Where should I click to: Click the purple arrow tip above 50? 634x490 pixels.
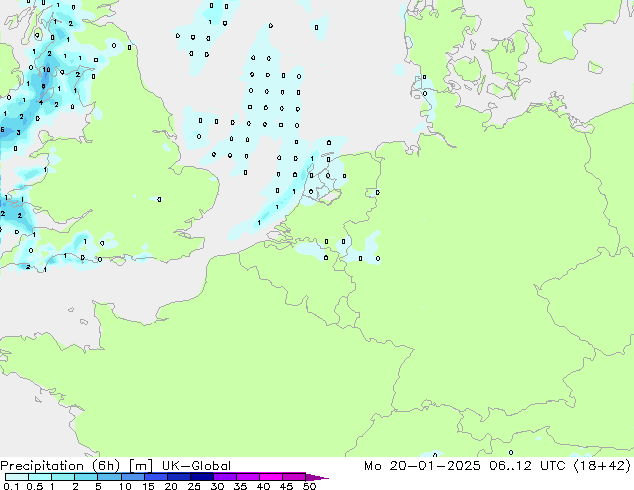coord(317,477)
